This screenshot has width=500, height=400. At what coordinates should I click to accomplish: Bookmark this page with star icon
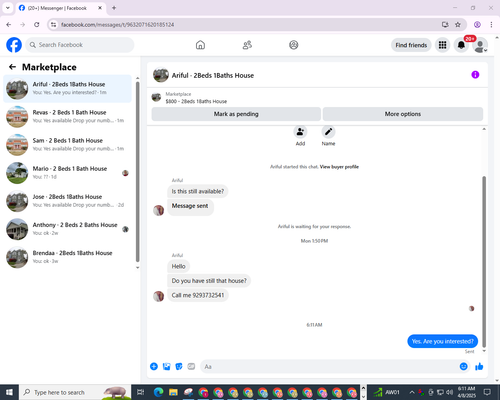458,25
